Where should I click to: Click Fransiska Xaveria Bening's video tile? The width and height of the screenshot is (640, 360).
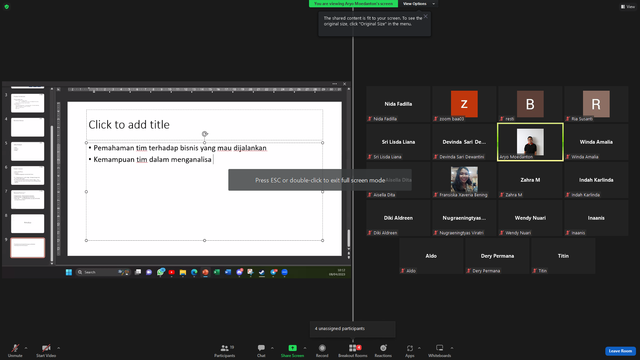click(x=464, y=180)
